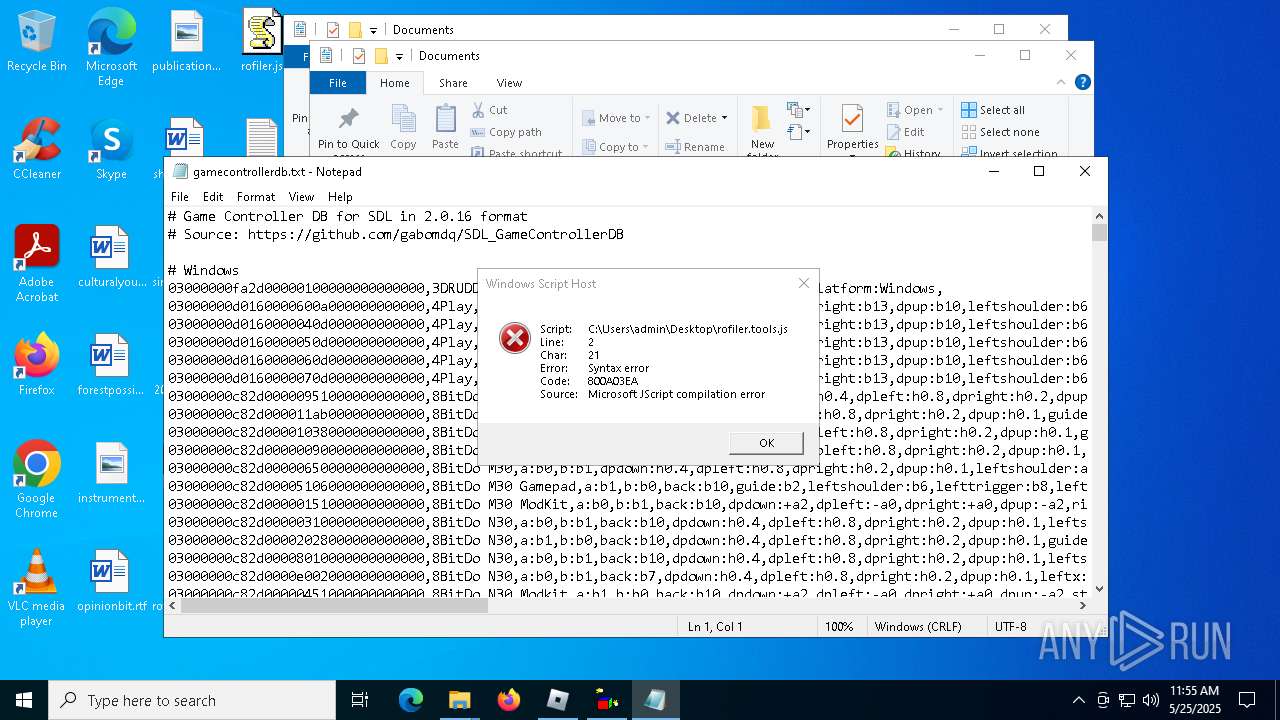The height and width of the screenshot is (720, 1280).
Task: Click Notepad horizontal scroll right arrow
Action: (1083, 606)
